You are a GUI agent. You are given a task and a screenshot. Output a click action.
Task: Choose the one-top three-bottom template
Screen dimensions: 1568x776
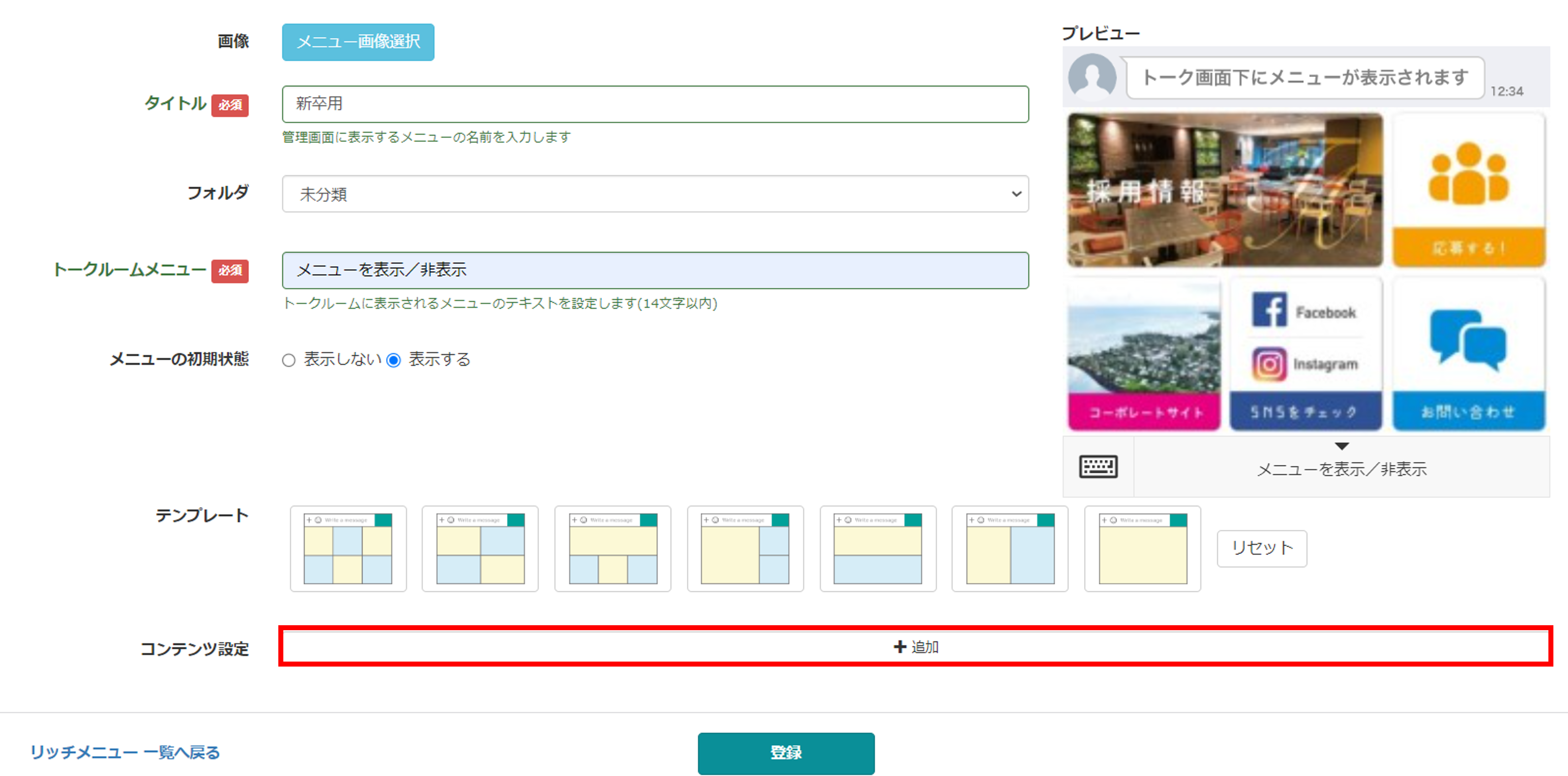point(613,548)
